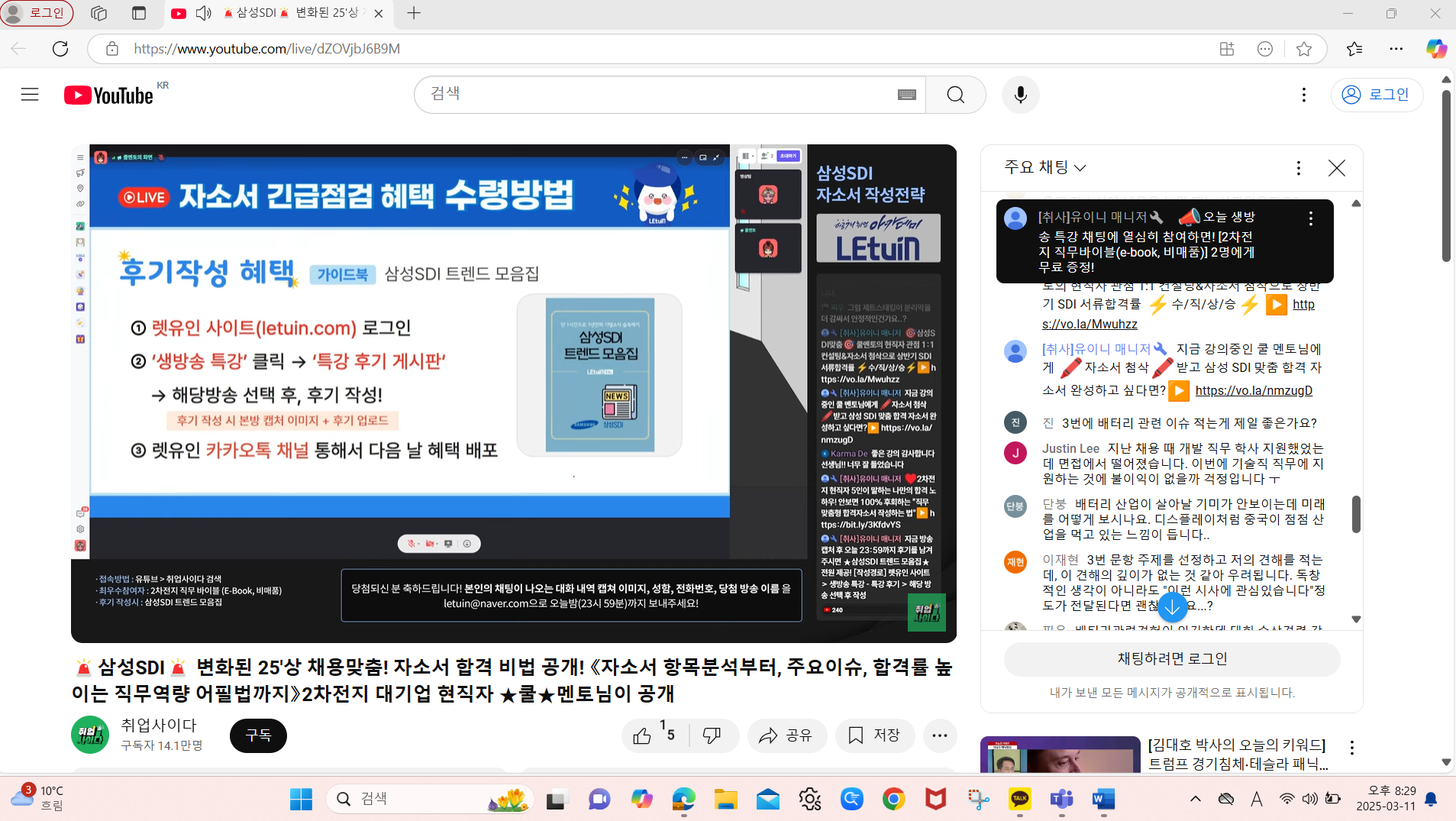The image size is (1456, 821).
Task: Open live chat three-dot options menu
Action: 1298,168
